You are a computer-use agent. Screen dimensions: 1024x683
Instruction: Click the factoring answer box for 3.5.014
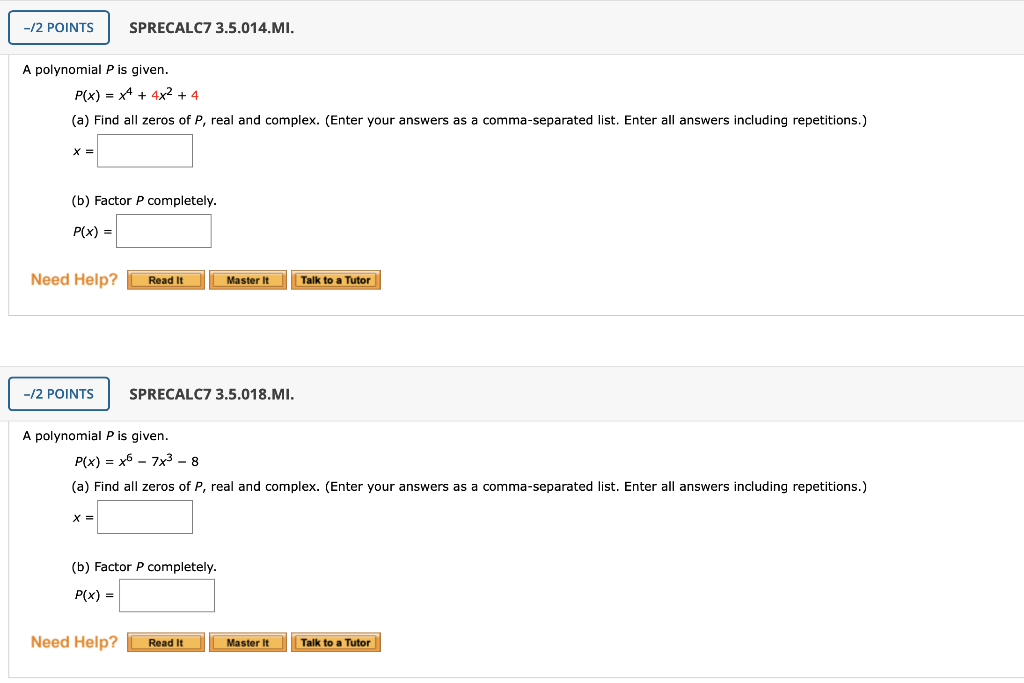click(163, 230)
